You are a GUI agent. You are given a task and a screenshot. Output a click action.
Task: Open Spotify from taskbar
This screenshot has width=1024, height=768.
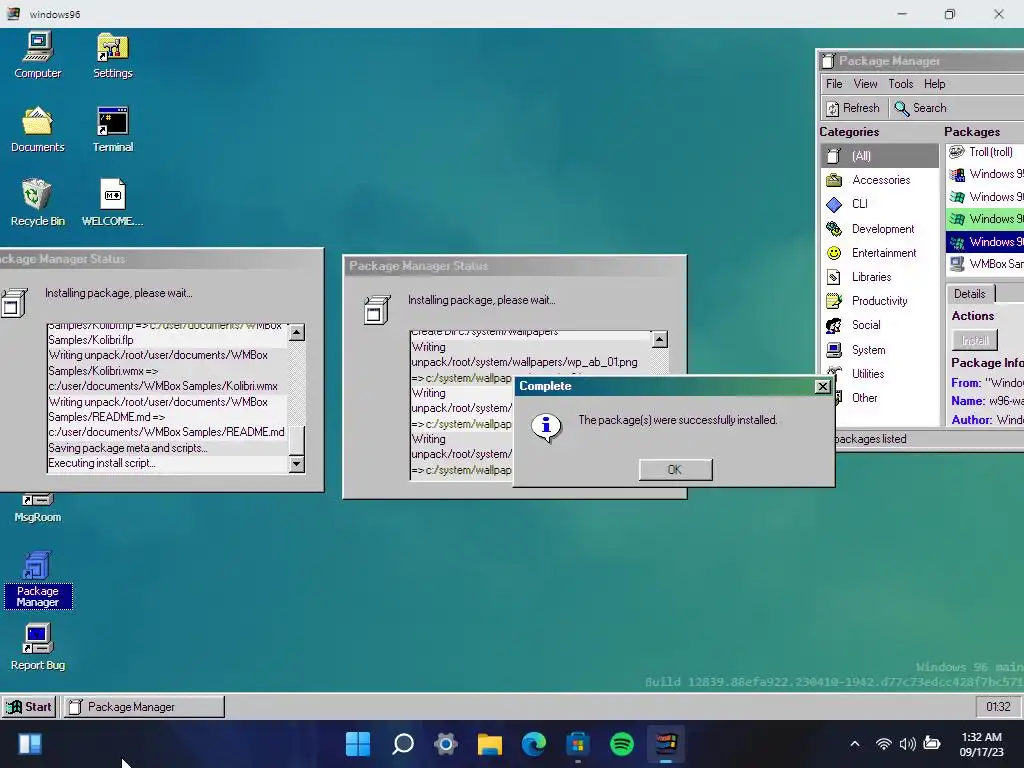point(622,744)
